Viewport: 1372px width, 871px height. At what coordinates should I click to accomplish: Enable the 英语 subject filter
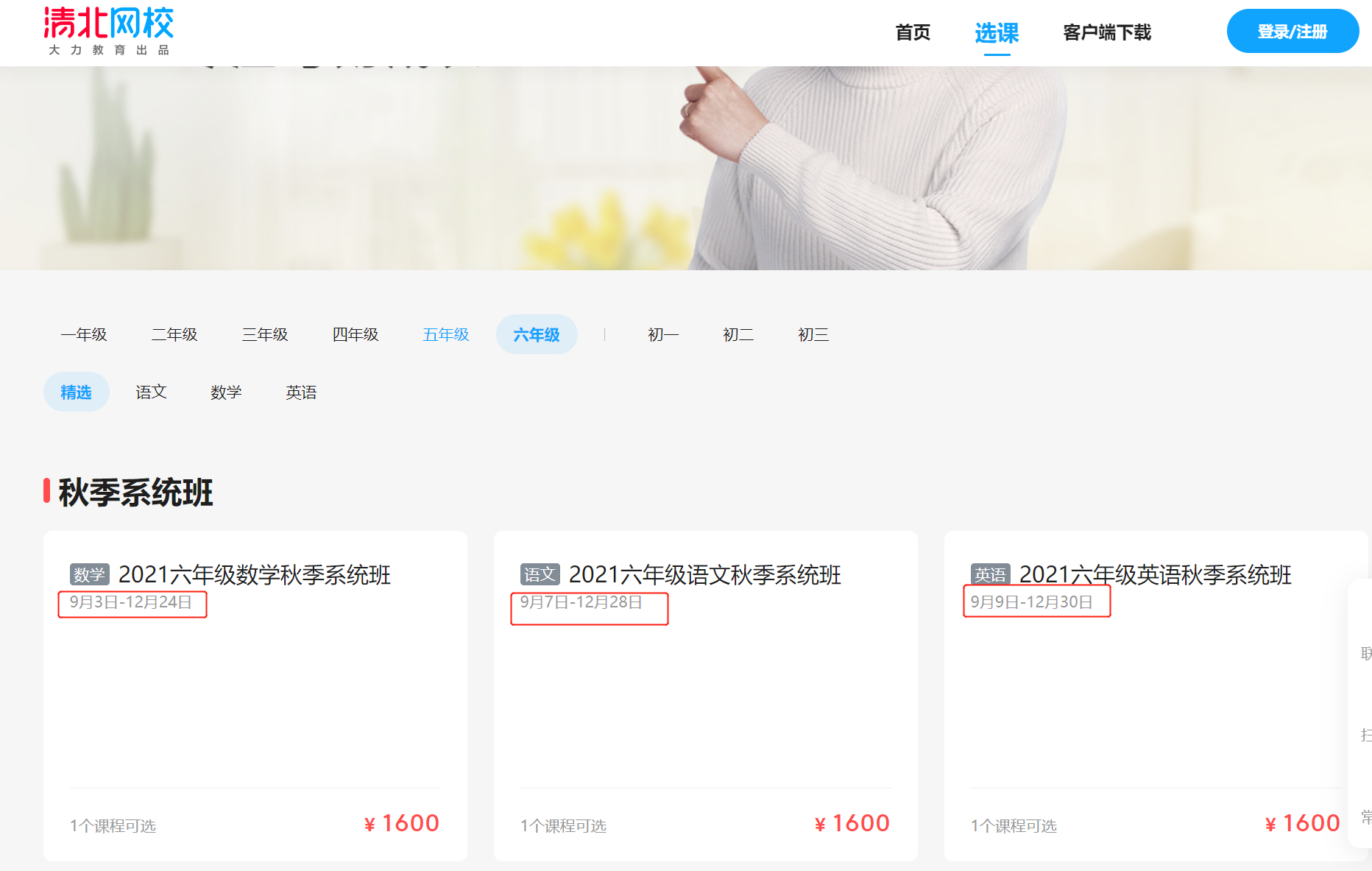(x=300, y=392)
